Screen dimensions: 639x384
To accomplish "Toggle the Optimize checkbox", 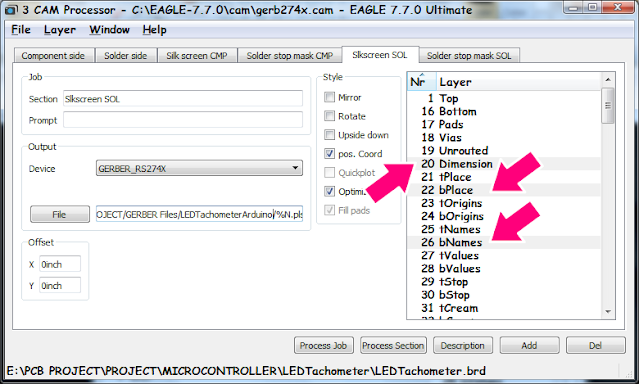I will (329, 191).
